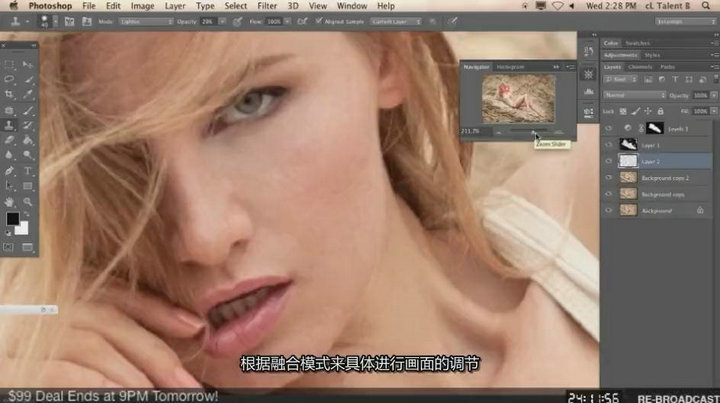Hide the Layer 1 layer

pyautogui.click(x=609, y=145)
